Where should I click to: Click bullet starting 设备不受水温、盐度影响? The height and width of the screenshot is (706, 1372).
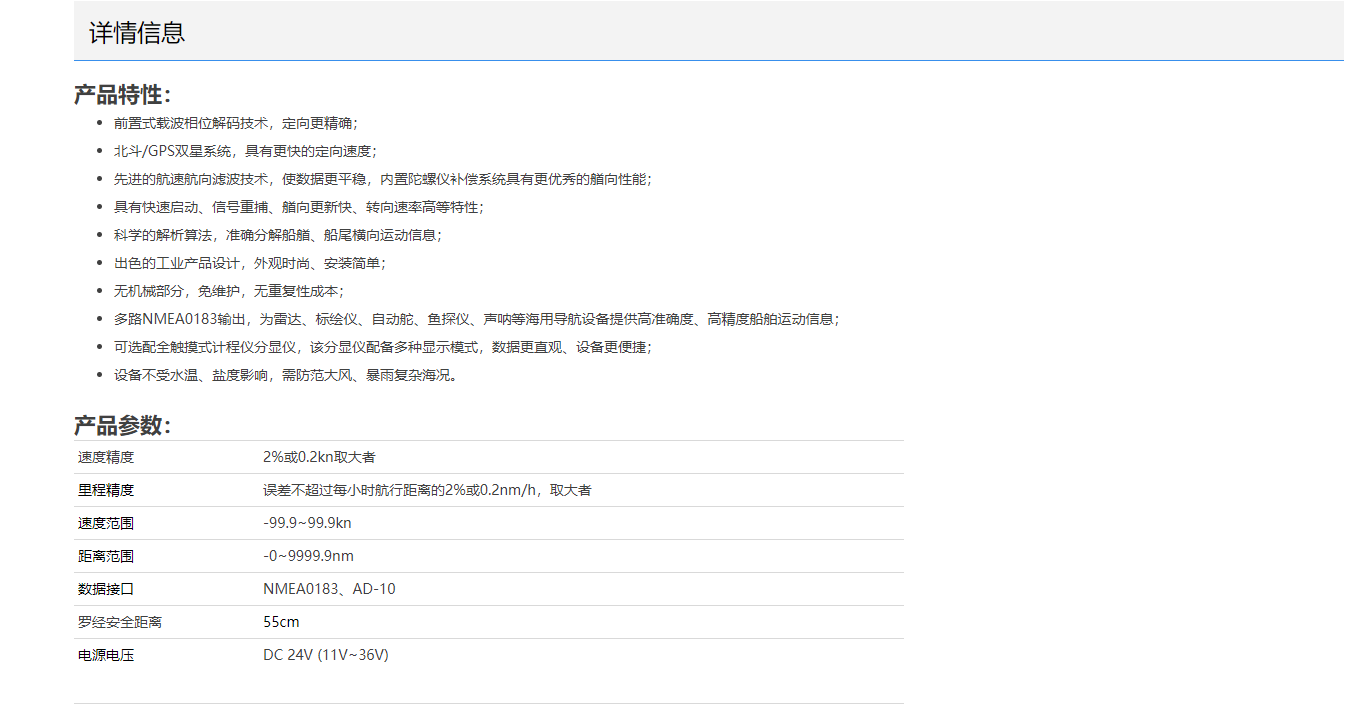coord(285,375)
